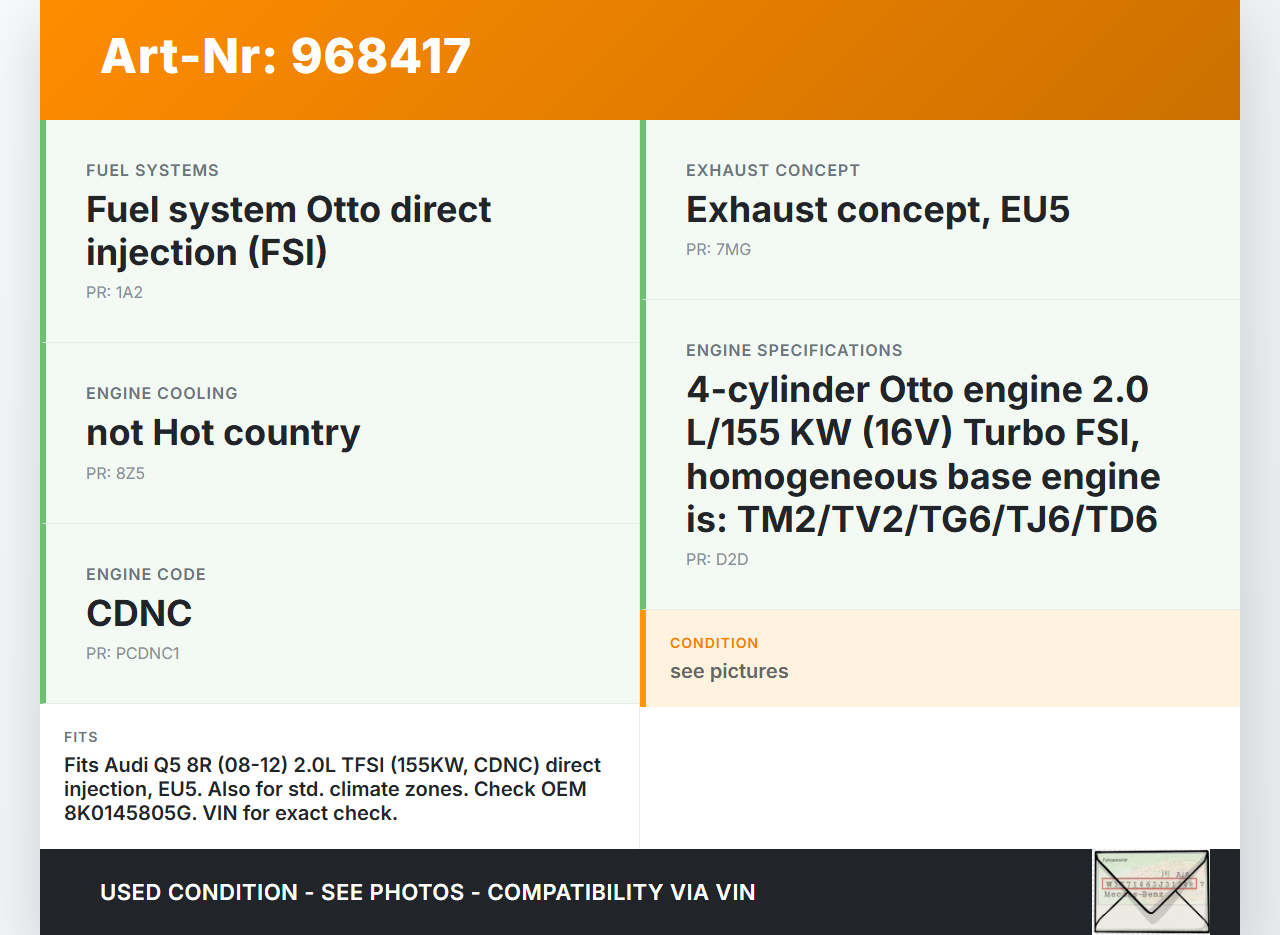Click the orange CONDITION label
The height and width of the screenshot is (935, 1280).
tap(714, 643)
